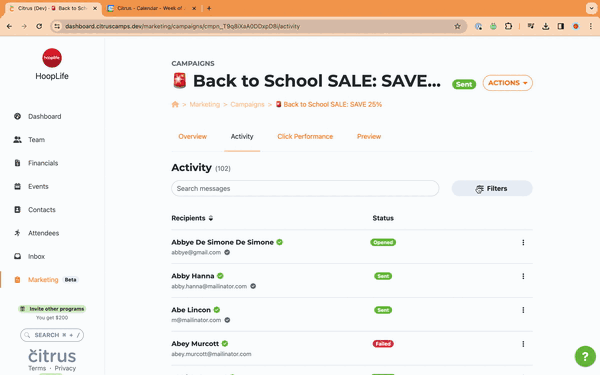Click the Search messages field

click(305, 189)
